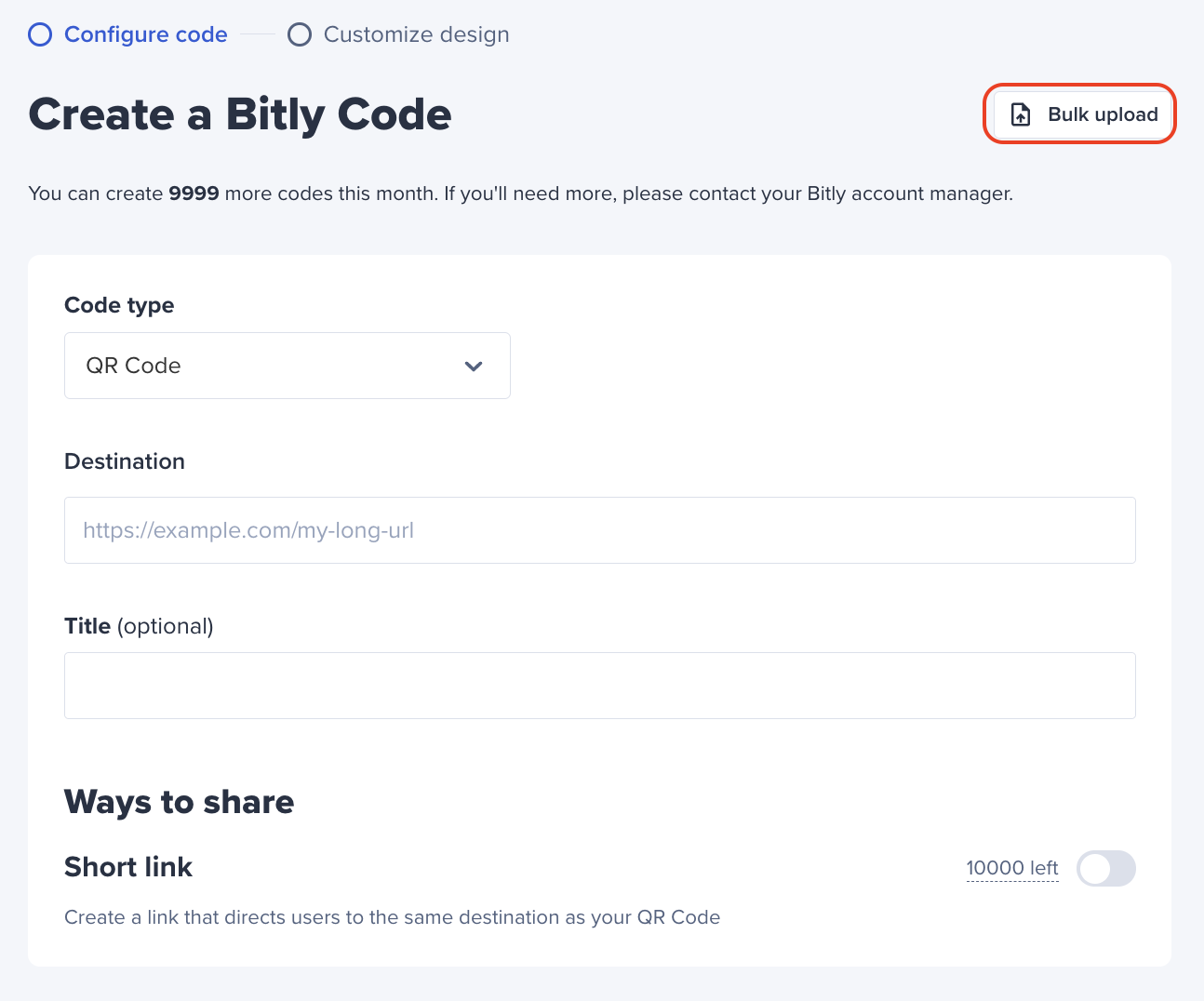Click the short link description text
This screenshot has height=1001, width=1204.
pyautogui.click(x=393, y=917)
